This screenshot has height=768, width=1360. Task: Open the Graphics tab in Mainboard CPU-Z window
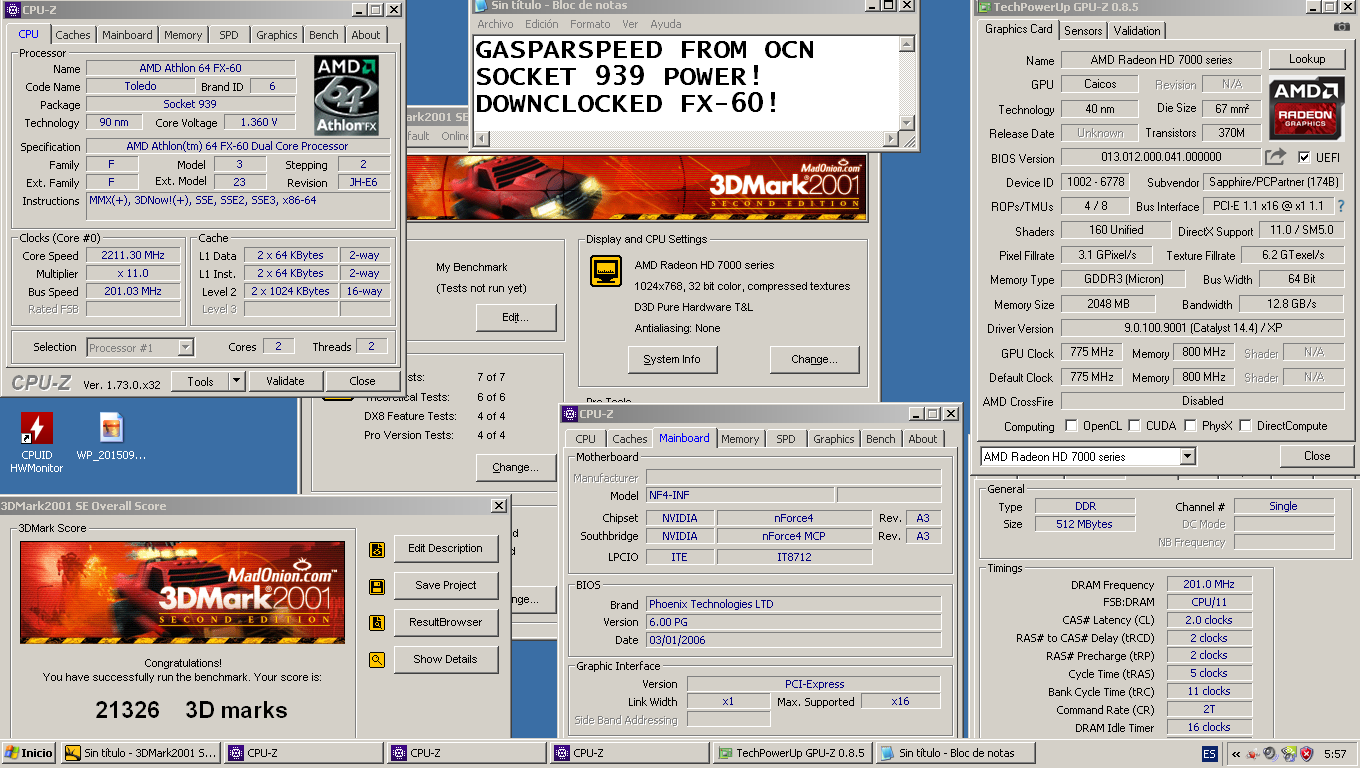(834, 439)
